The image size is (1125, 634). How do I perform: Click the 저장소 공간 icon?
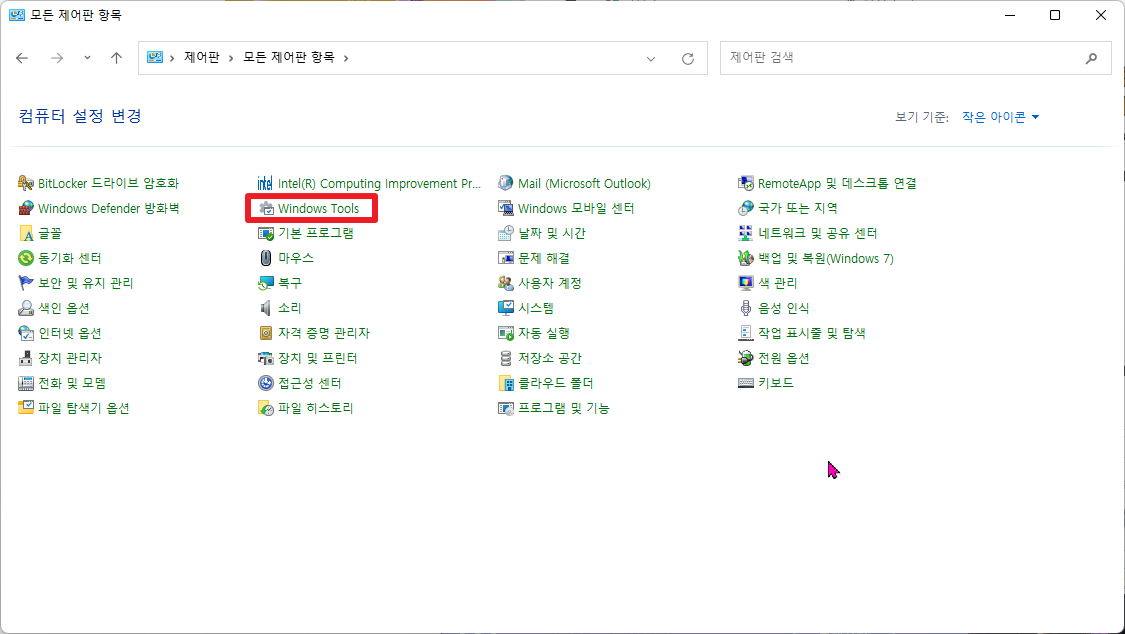click(506, 358)
